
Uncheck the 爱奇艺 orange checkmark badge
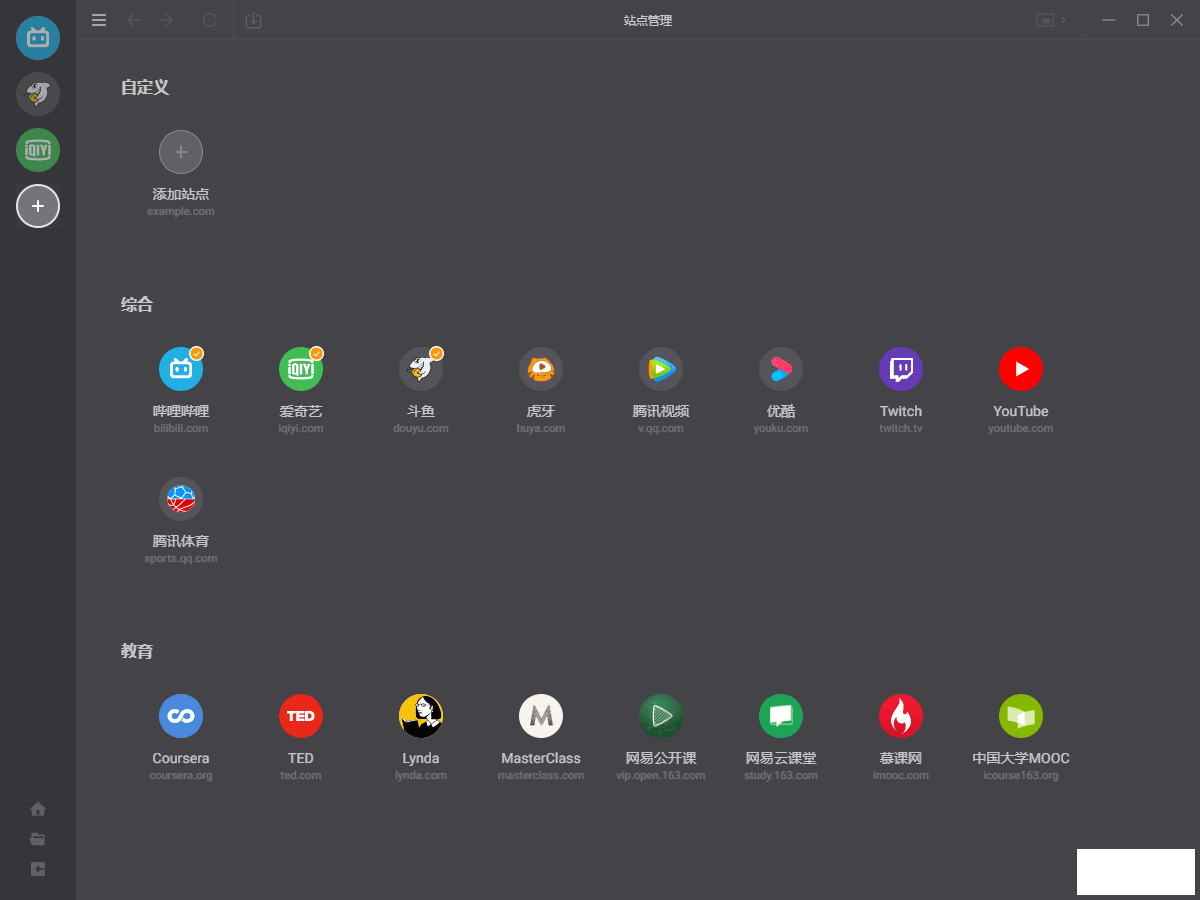317,353
